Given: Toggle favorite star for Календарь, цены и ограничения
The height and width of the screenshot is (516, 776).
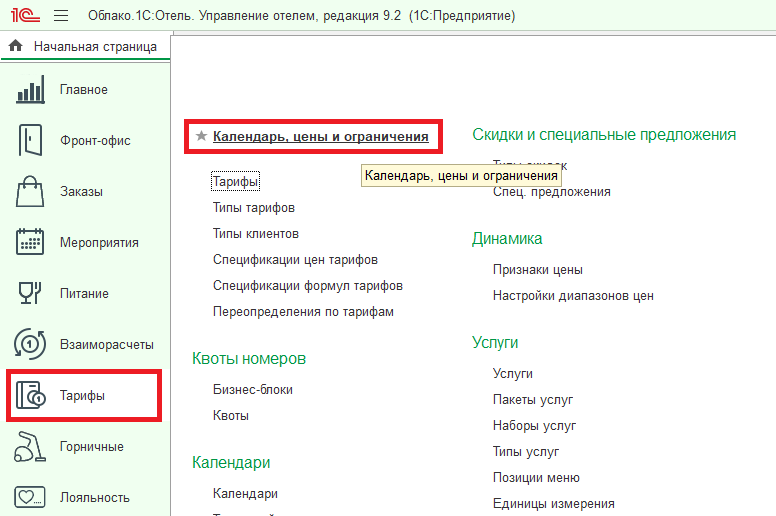Looking at the screenshot, I should click(201, 136).
